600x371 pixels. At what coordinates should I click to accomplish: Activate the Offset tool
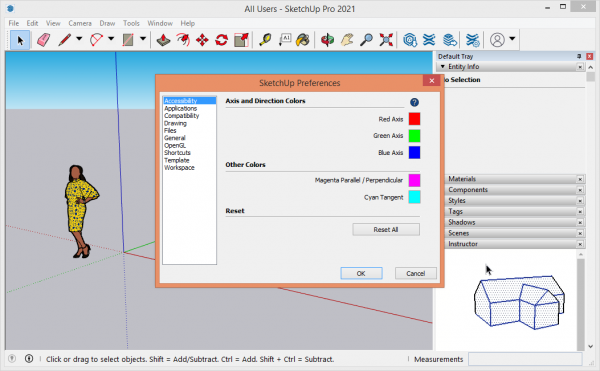pos(183,40)
